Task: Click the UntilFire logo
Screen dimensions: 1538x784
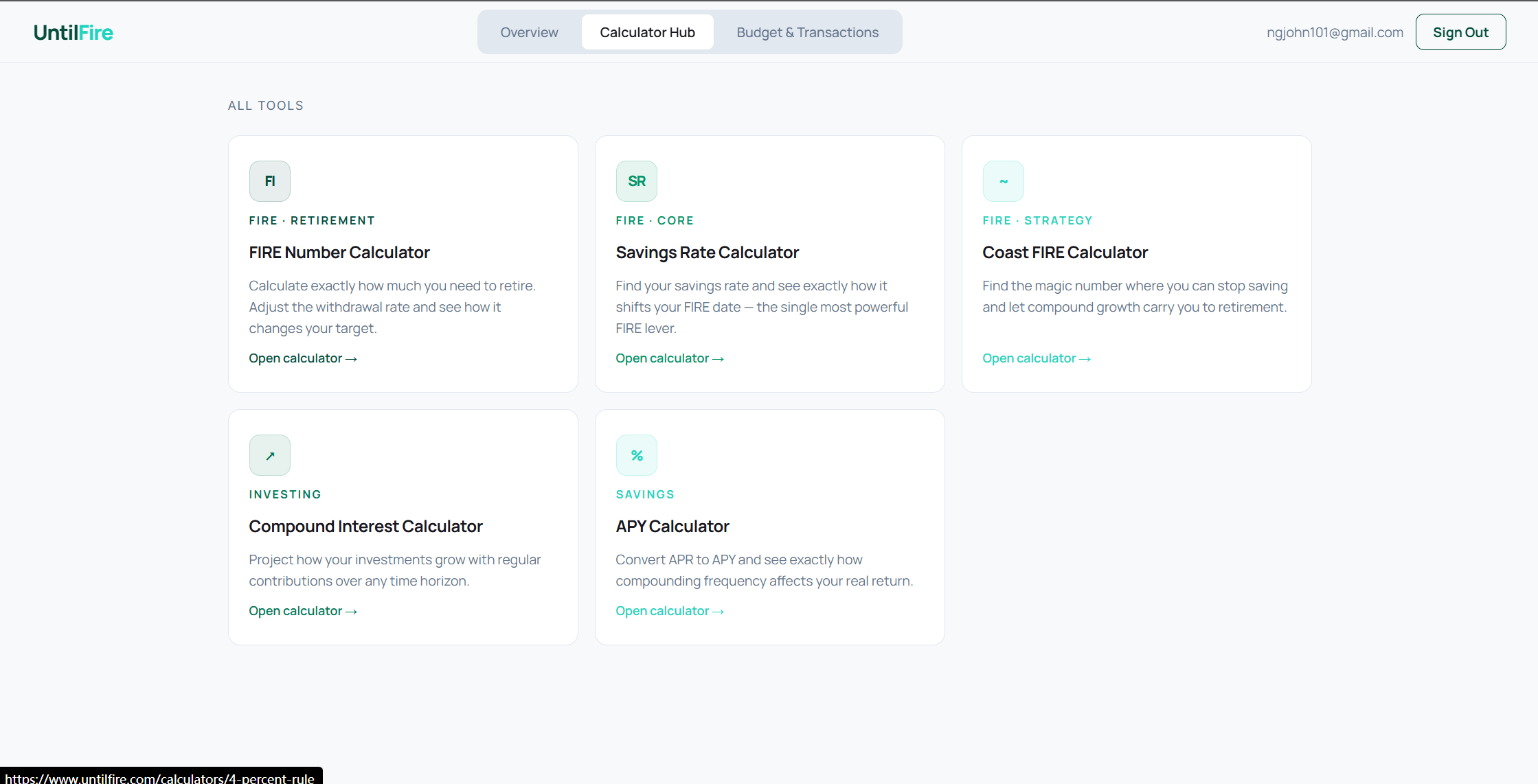Action: tap(73, 32)
